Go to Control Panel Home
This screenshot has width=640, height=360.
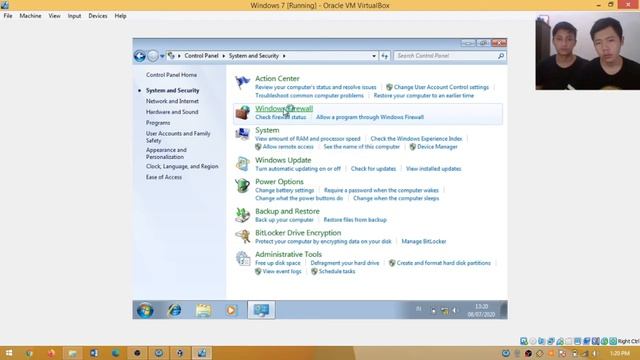[171, 75]
